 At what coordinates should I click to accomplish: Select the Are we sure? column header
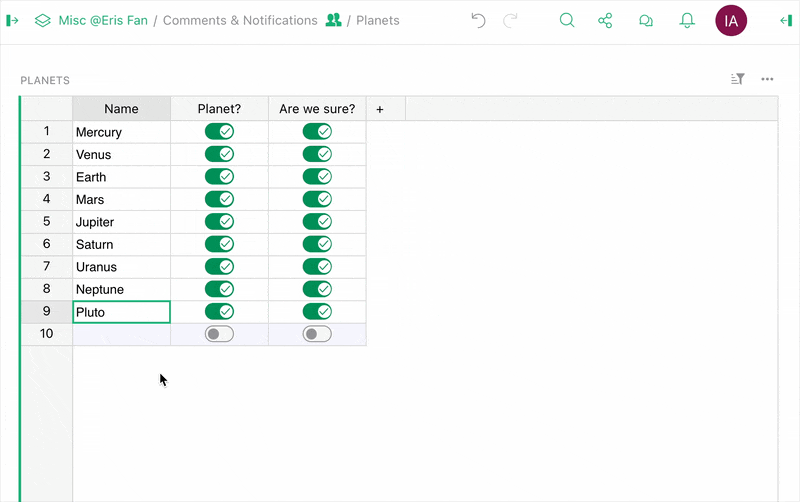click(317, 109)
